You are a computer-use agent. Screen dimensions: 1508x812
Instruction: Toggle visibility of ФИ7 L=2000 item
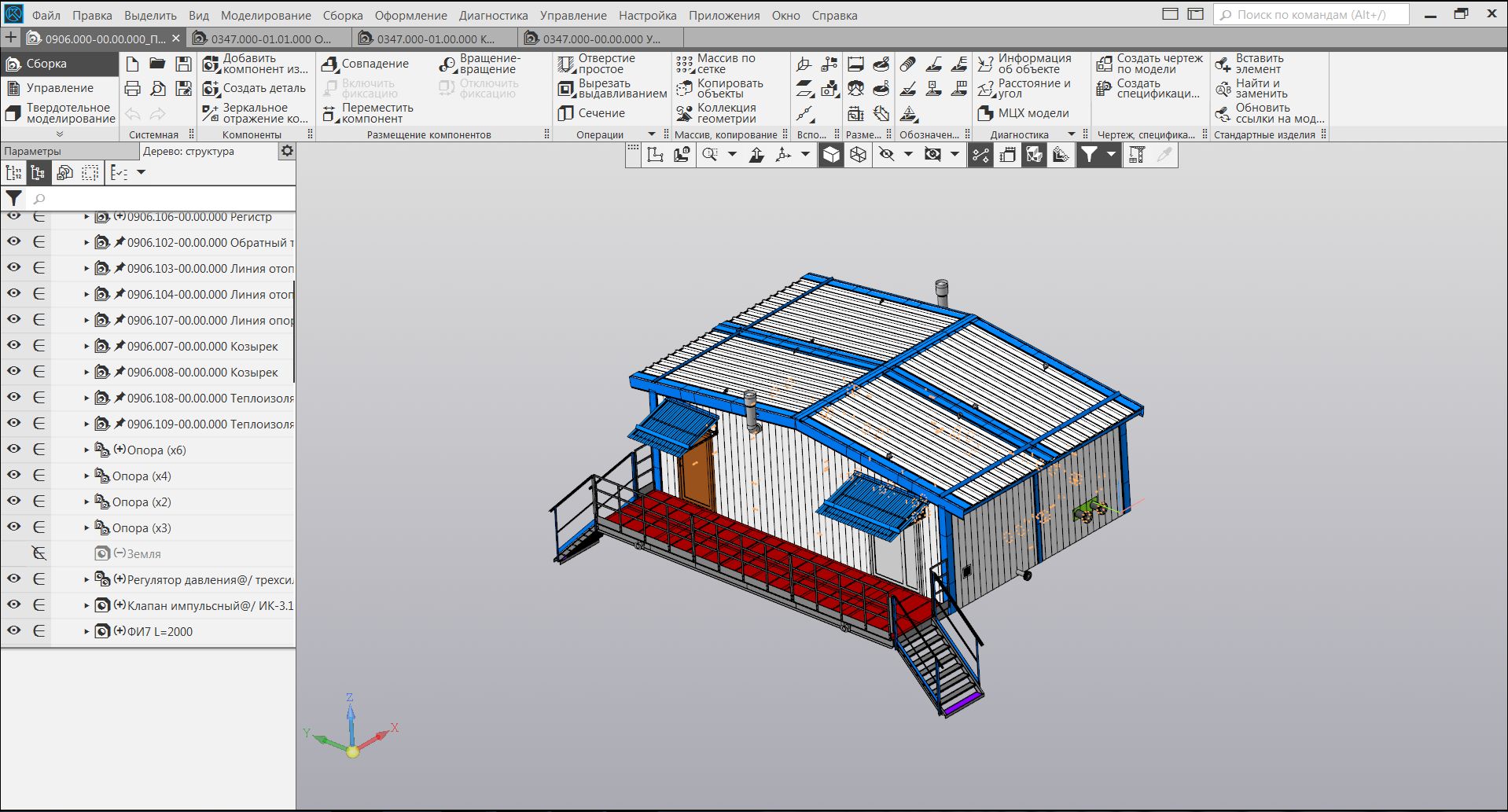click(x=14, y=630)
